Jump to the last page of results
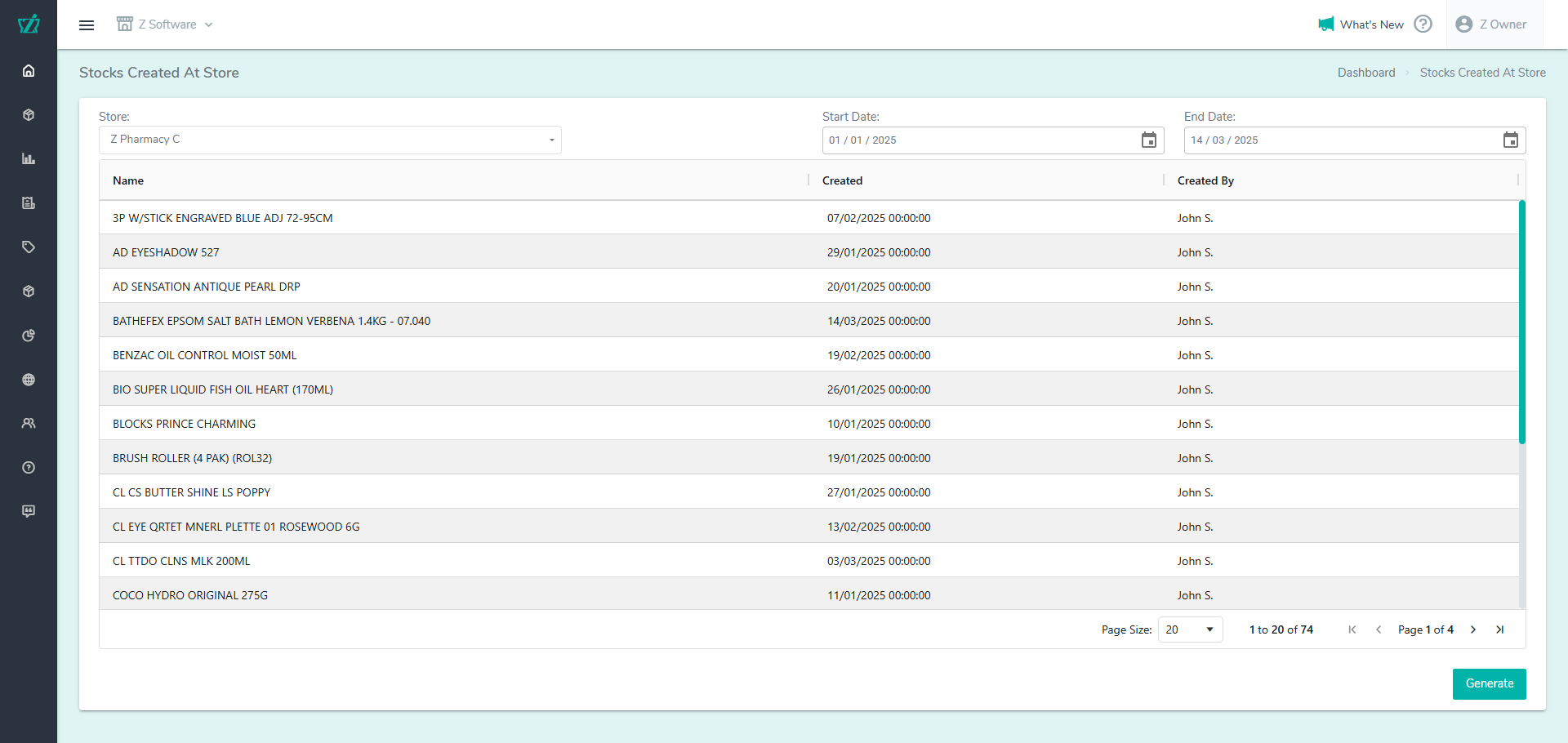The width and height of the screenshot is (1568, 743). tap(1499, 630)
